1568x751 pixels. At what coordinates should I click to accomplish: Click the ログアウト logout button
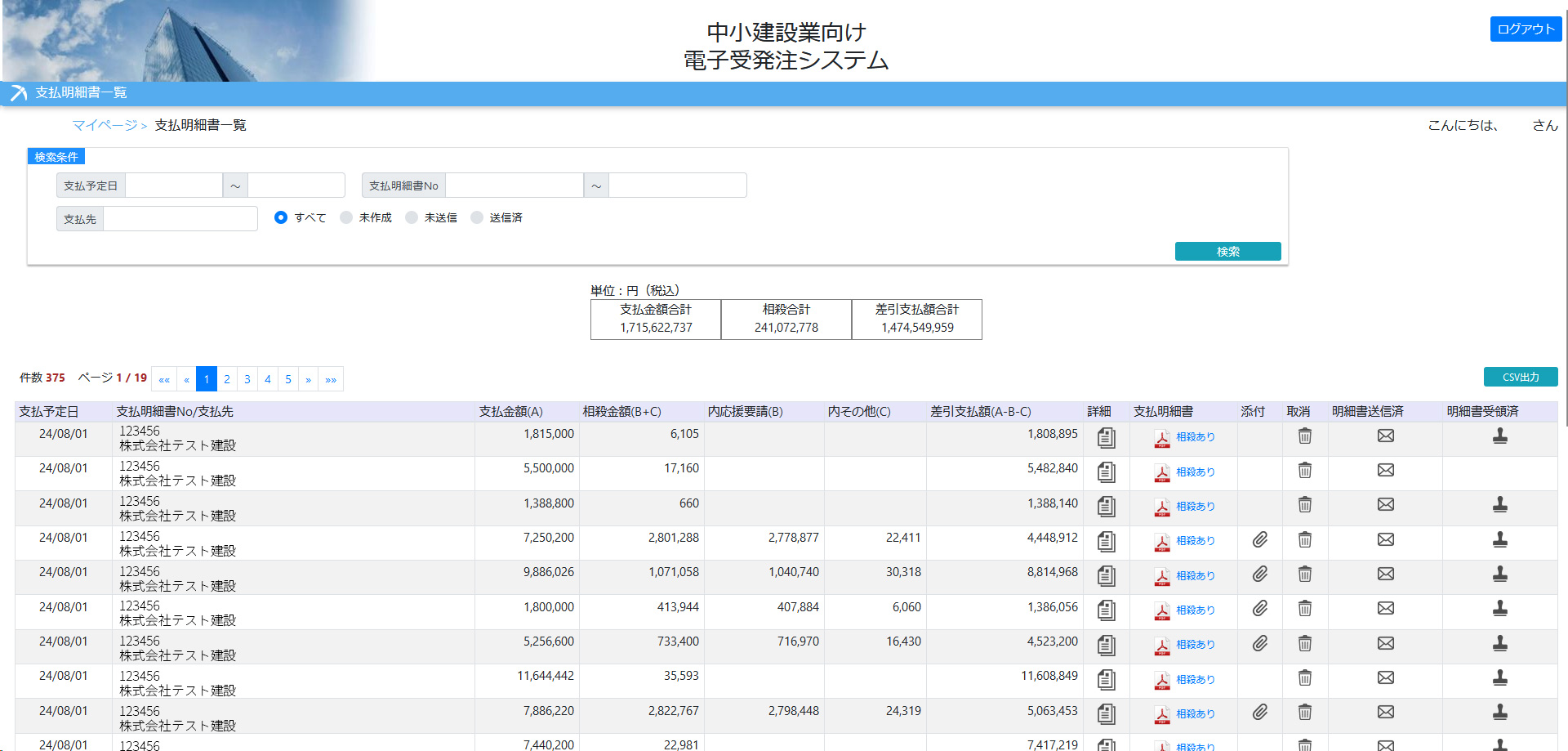pos(1526,29)
